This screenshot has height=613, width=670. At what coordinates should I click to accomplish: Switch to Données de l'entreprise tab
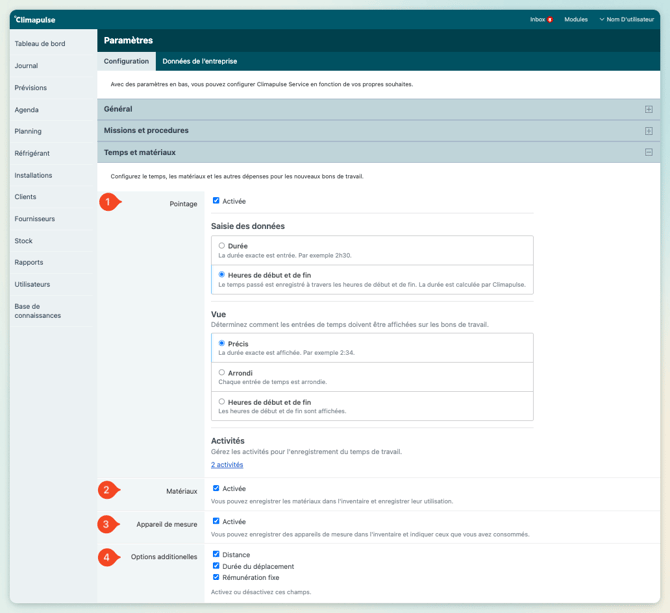coord(199,61)
